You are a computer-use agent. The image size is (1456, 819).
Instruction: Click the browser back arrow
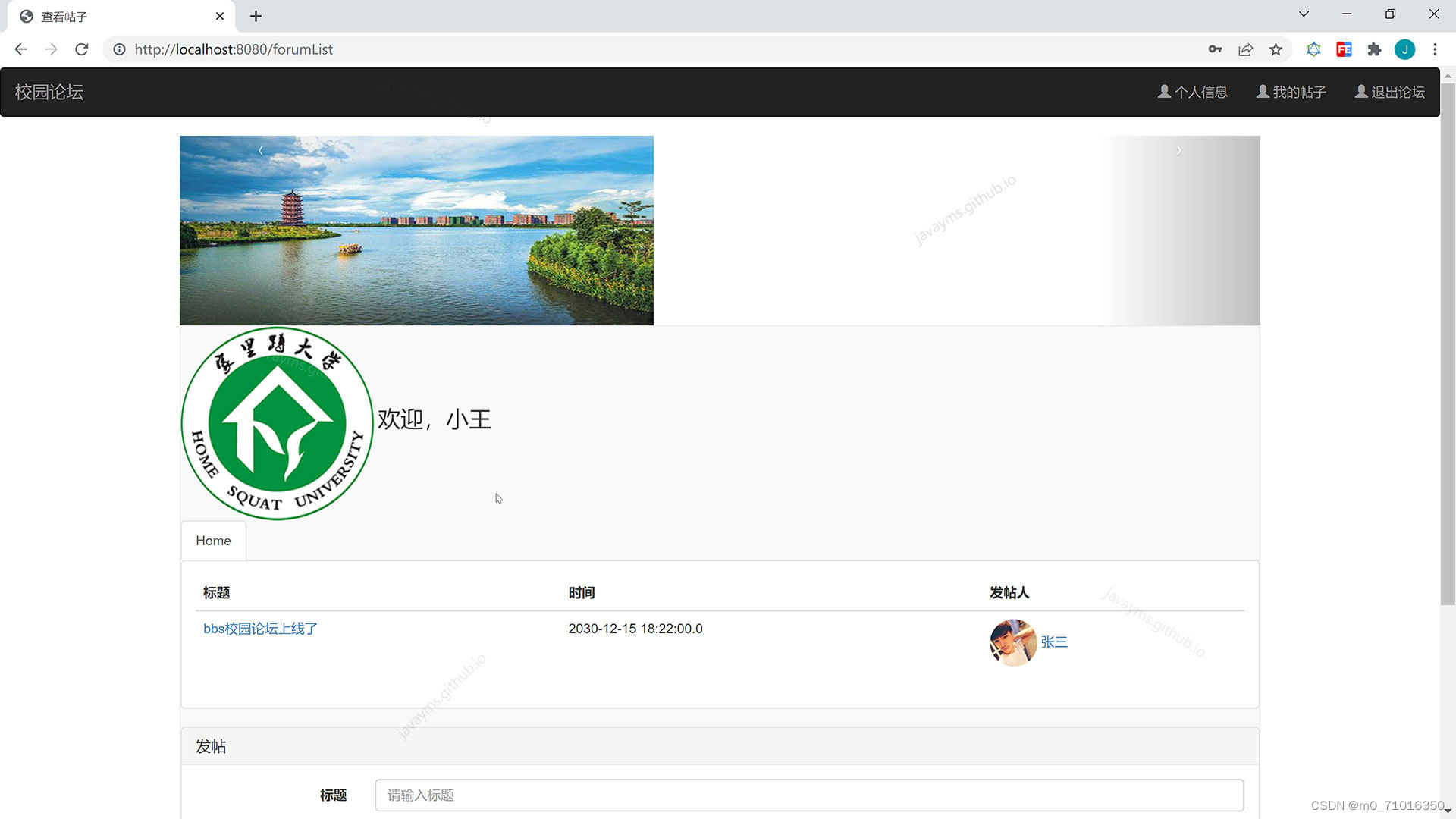[21, 49]
